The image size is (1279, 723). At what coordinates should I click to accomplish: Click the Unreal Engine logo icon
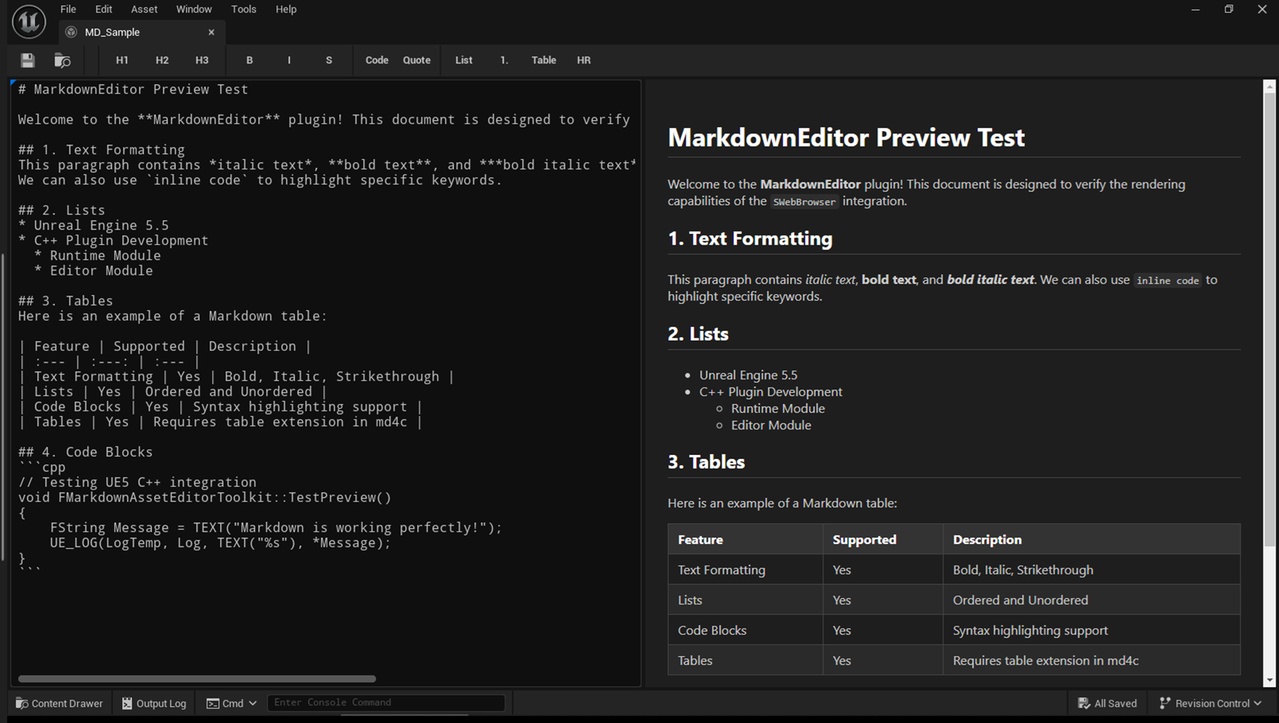[x=29, y=21]
